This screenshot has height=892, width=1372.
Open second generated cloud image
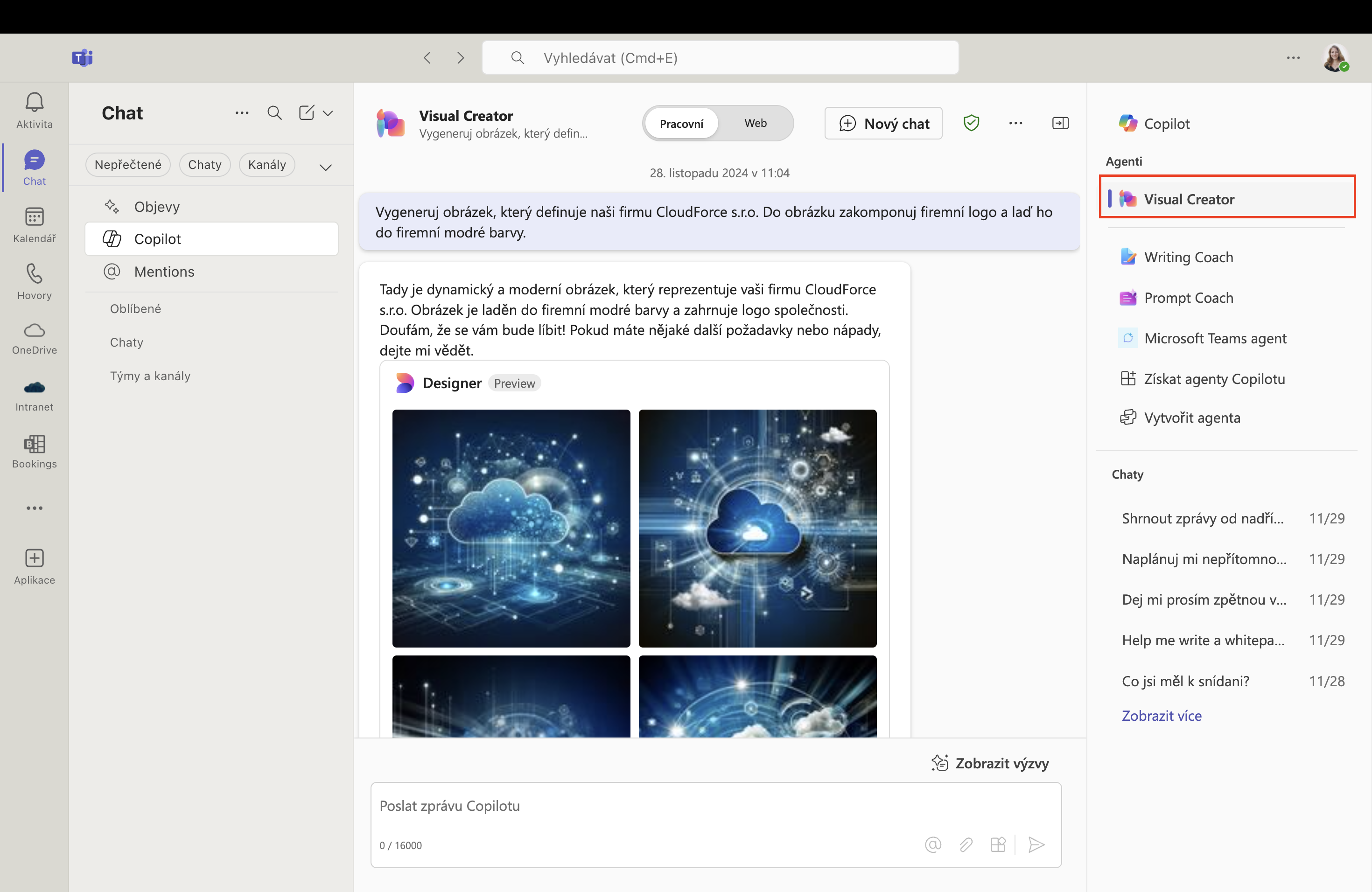click(757, 529)
